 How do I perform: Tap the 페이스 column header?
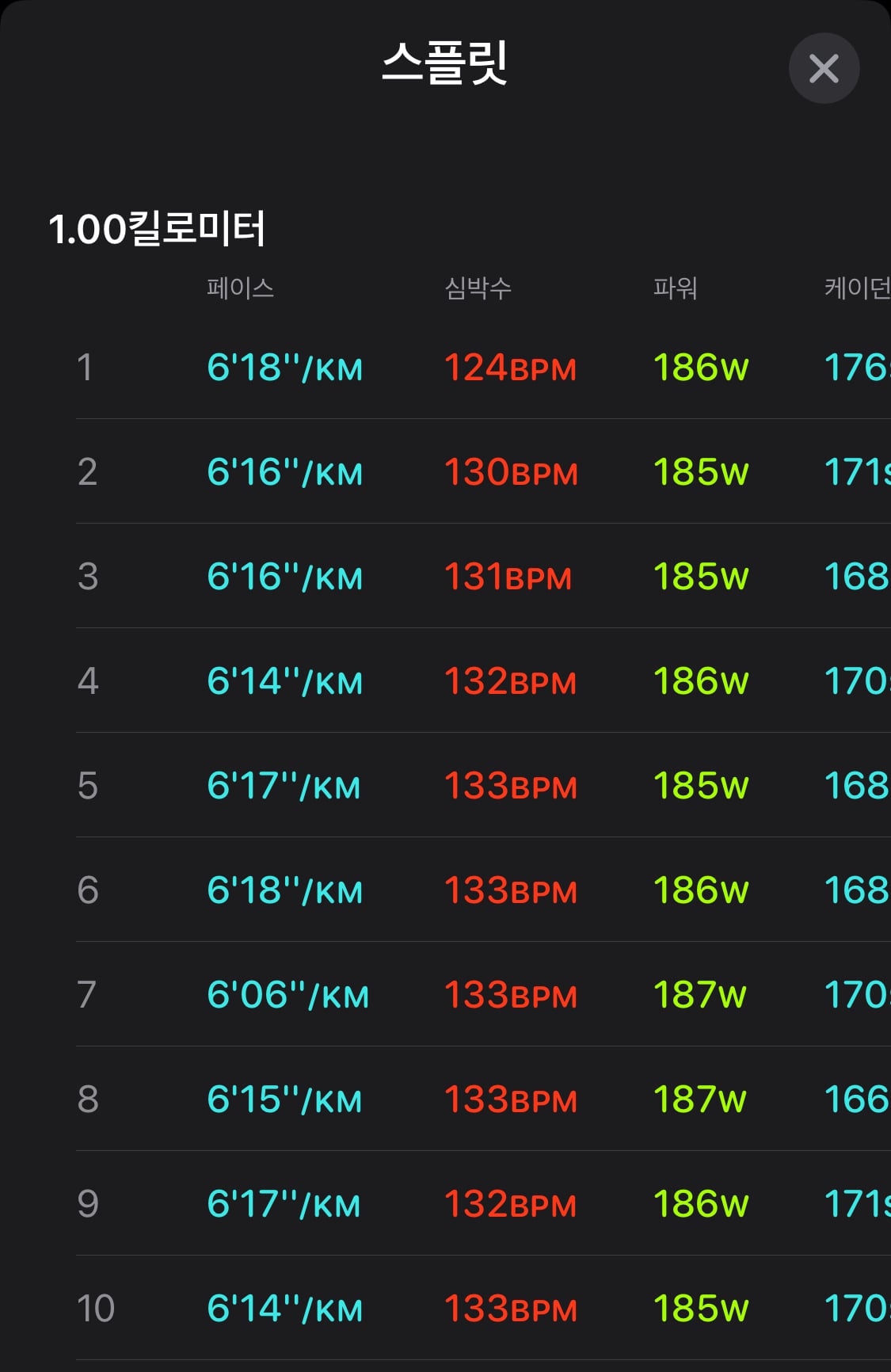(x=241, y=288)
